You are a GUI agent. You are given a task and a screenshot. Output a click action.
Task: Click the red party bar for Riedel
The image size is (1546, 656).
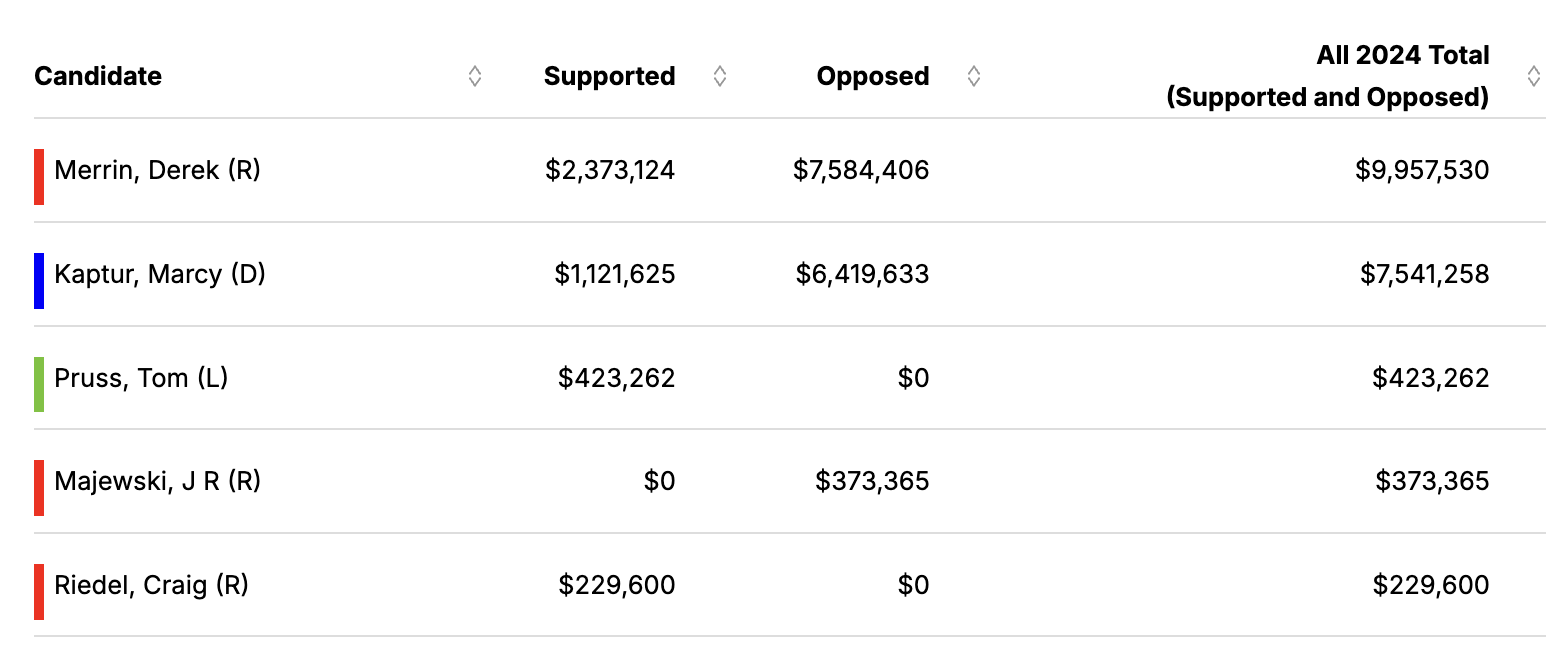click(39, 592)
